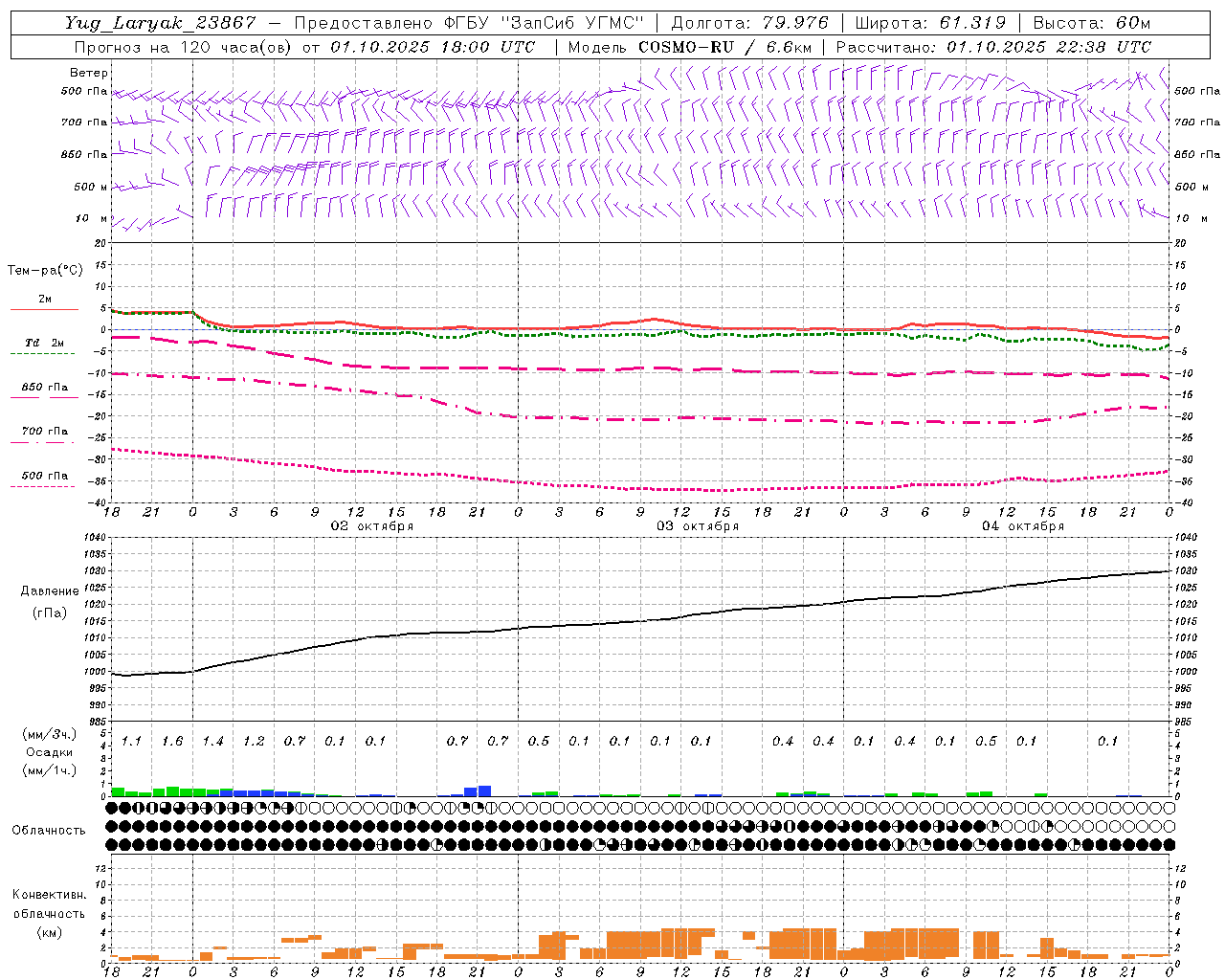
Task: Click the (мм/1ч.) precipitation unit label
Action: pos(49,770)
